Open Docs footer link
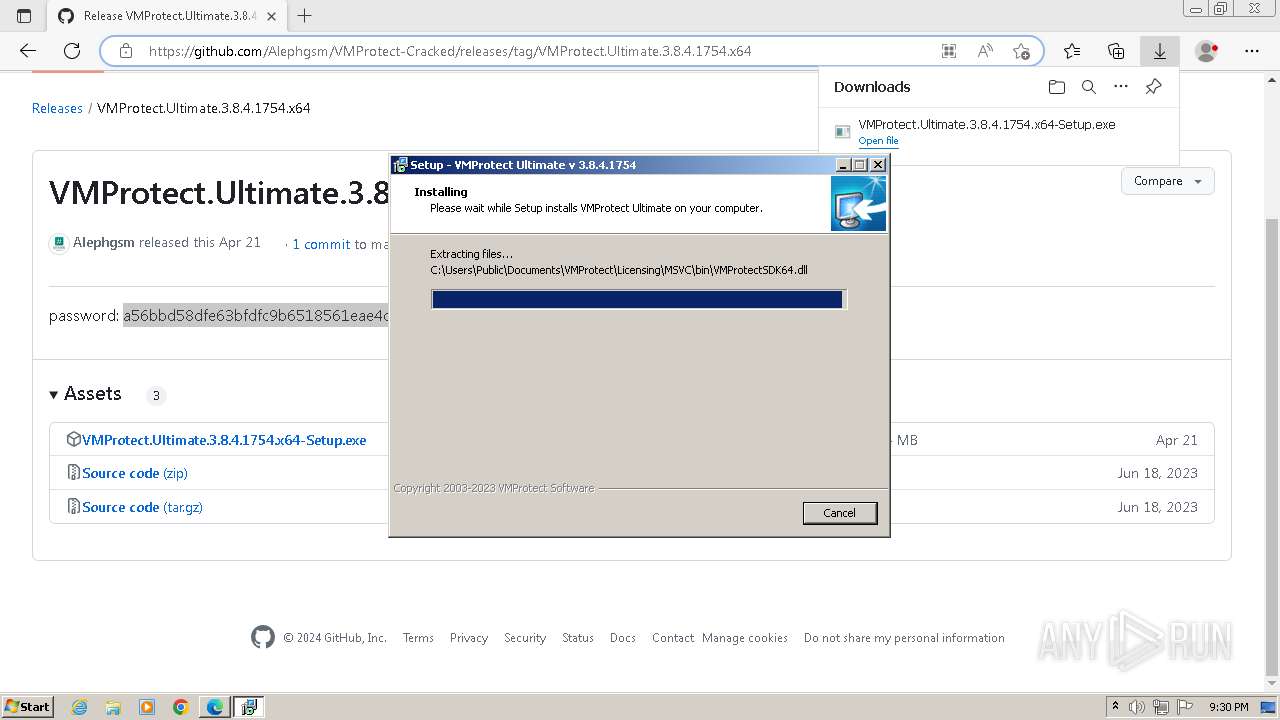This screenshot has width=1280, height=720. click(623, 638)
